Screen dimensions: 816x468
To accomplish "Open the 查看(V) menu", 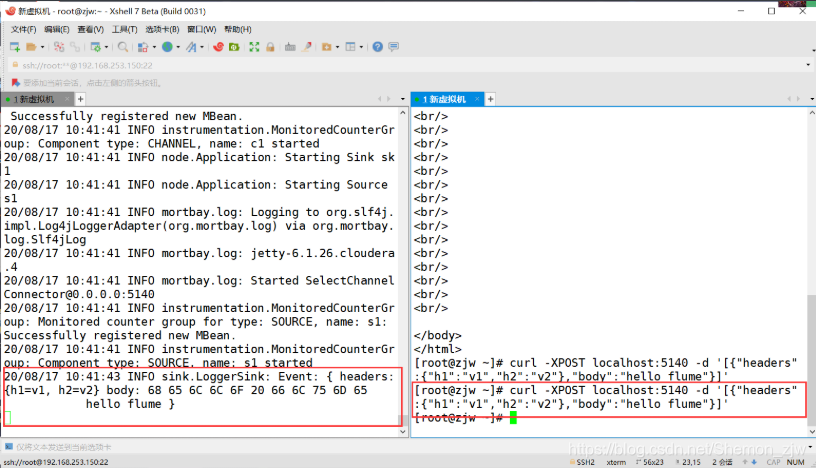I will coord(91,29).
